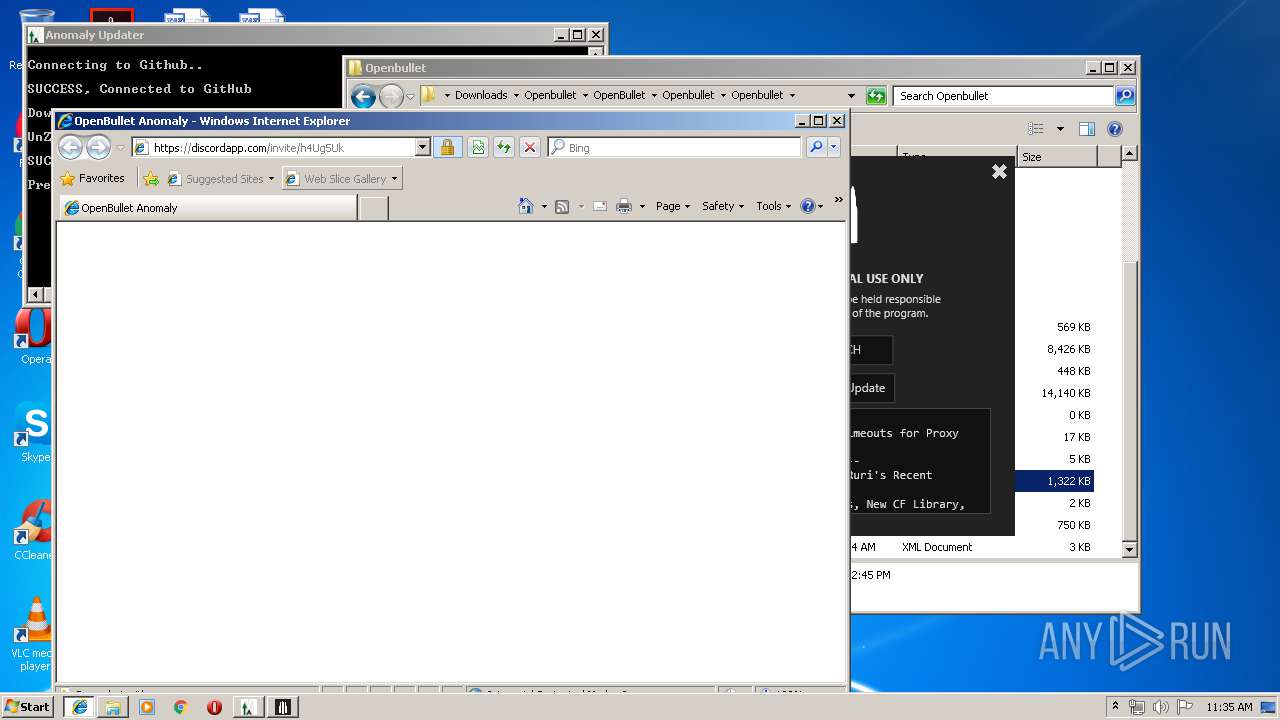This screenshot has width=1280, height=720.
Task: Click the IE Stop loading button
Action: tap(530, 147)
